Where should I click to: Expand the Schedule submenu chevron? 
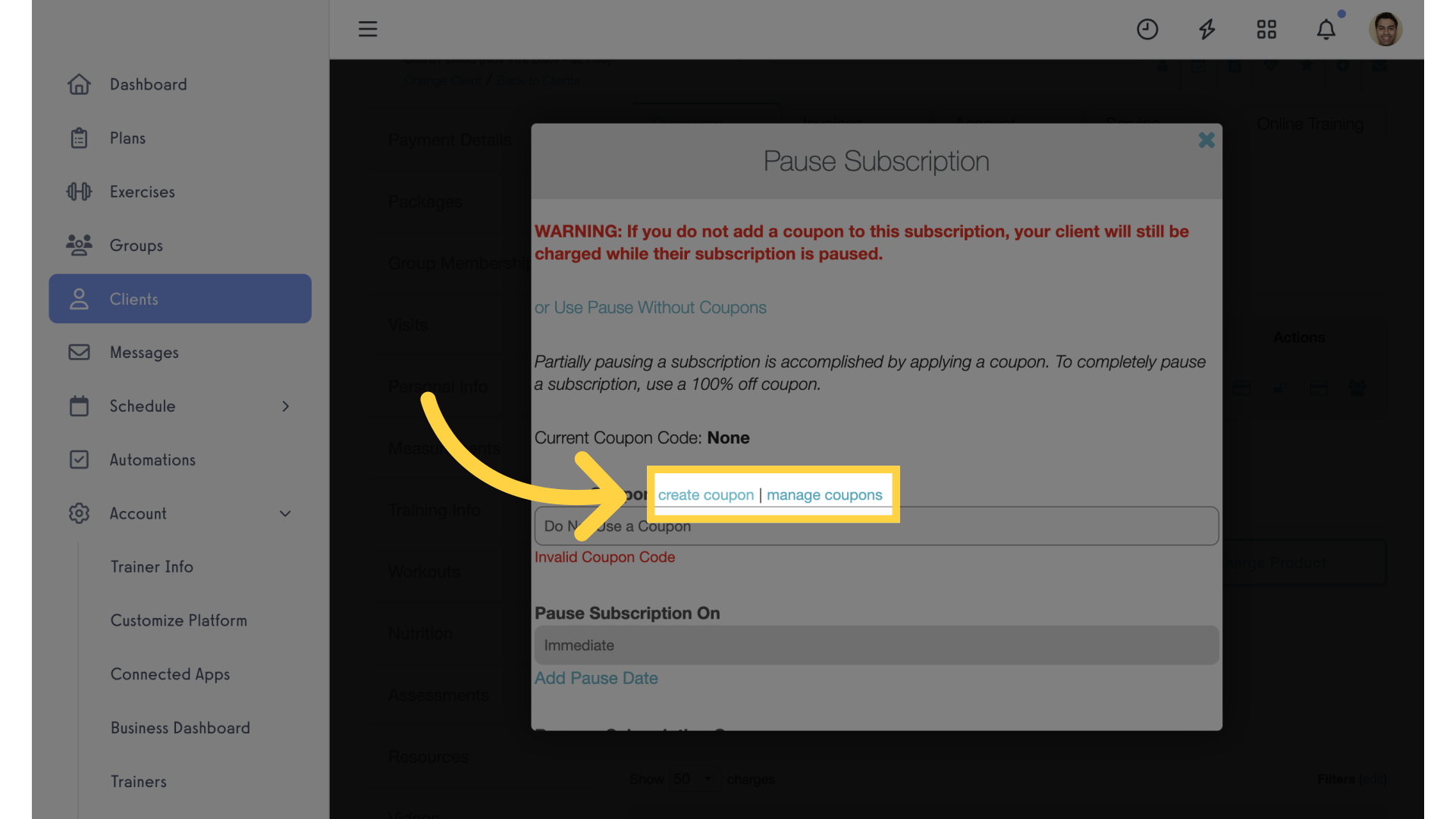[286, 406]
